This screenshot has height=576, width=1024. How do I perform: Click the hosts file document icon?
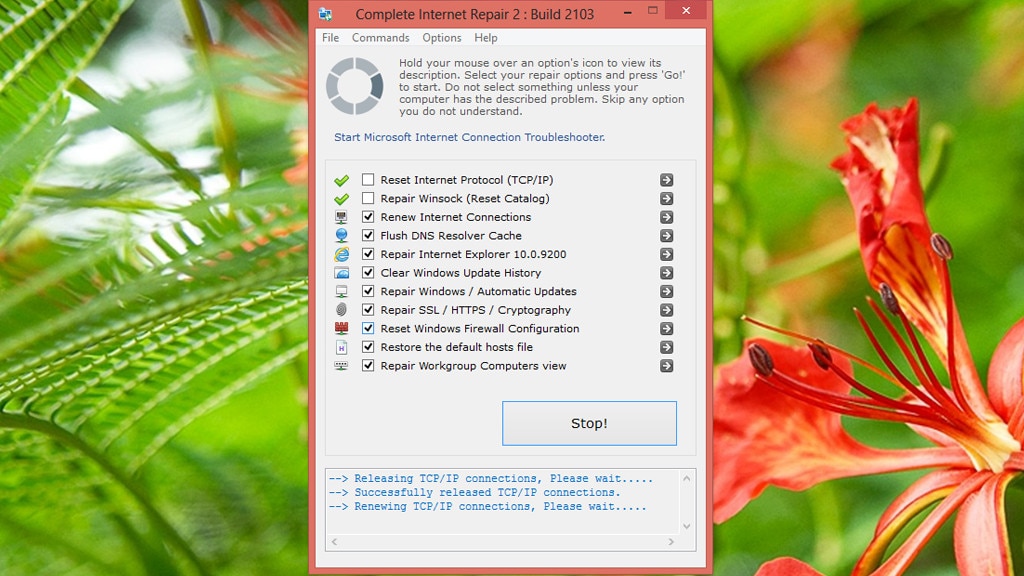tap(341, 347)
